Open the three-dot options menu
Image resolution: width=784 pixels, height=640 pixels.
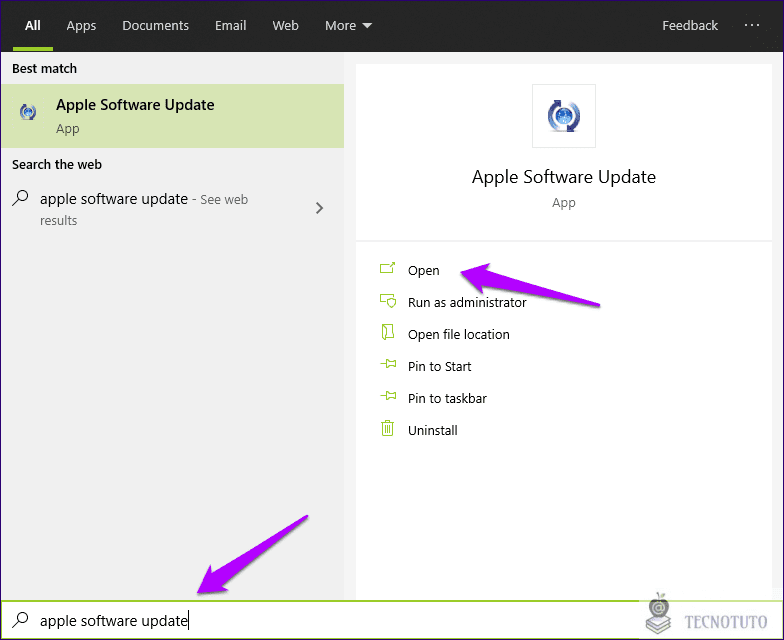click(x=752, y=25)
